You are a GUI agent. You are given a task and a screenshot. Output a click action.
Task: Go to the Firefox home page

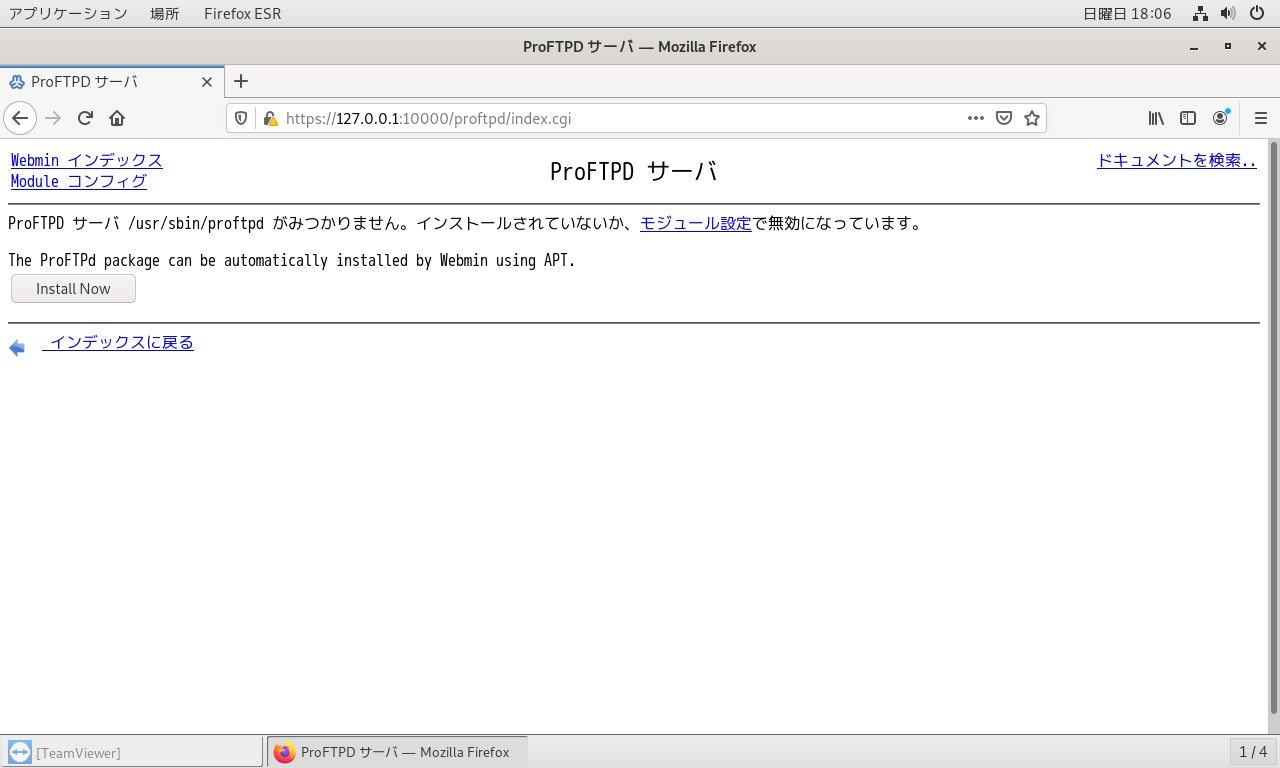[x=117, y=118]
